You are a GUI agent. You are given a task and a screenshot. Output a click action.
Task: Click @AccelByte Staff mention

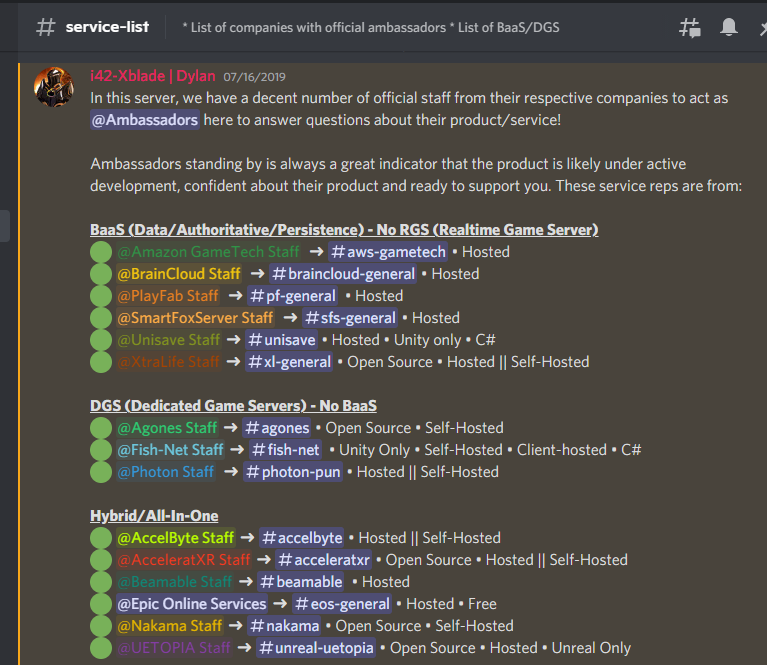[x=176, y=538]
